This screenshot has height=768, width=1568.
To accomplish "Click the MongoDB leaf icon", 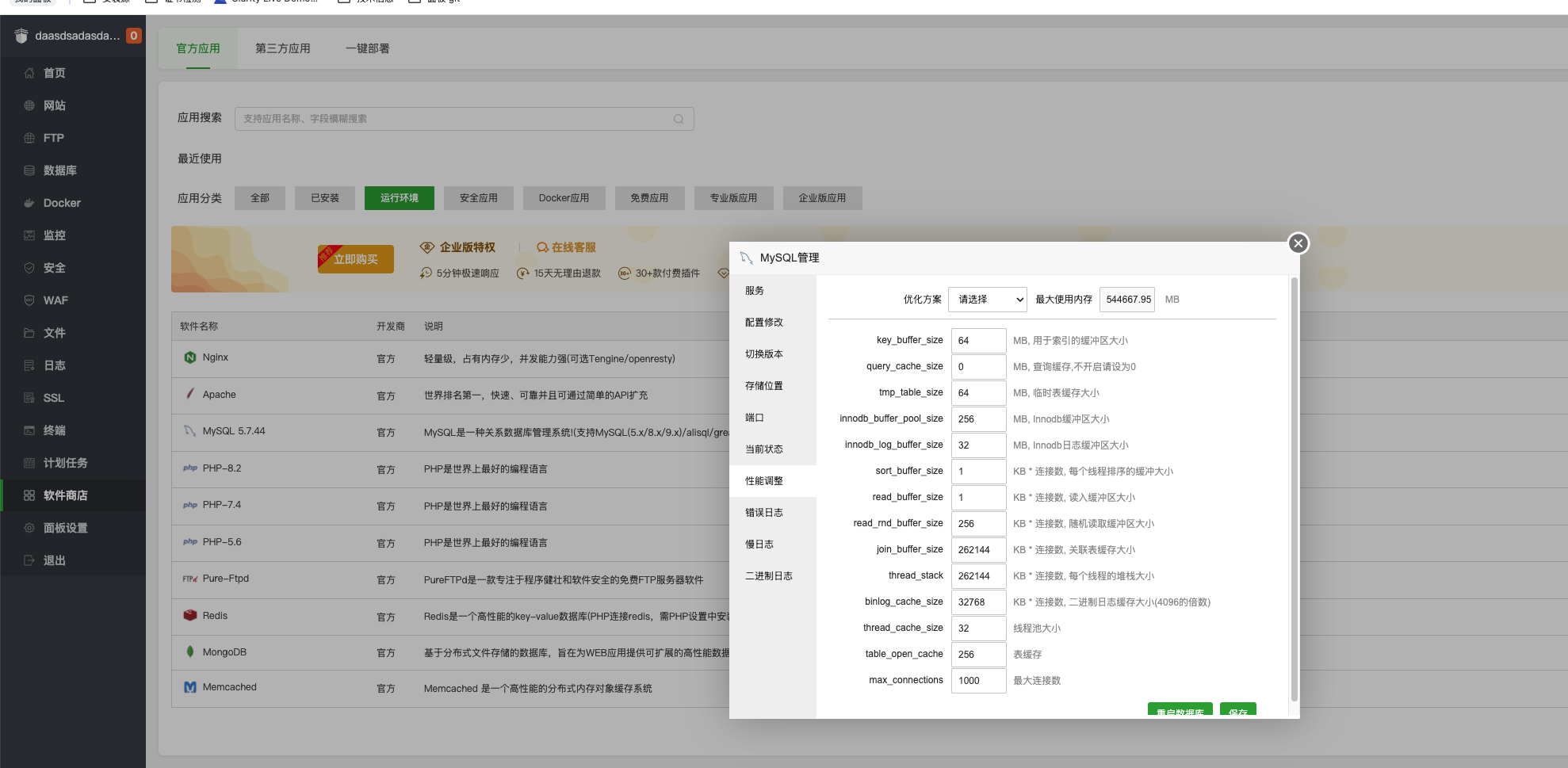I will coord(190,651).
